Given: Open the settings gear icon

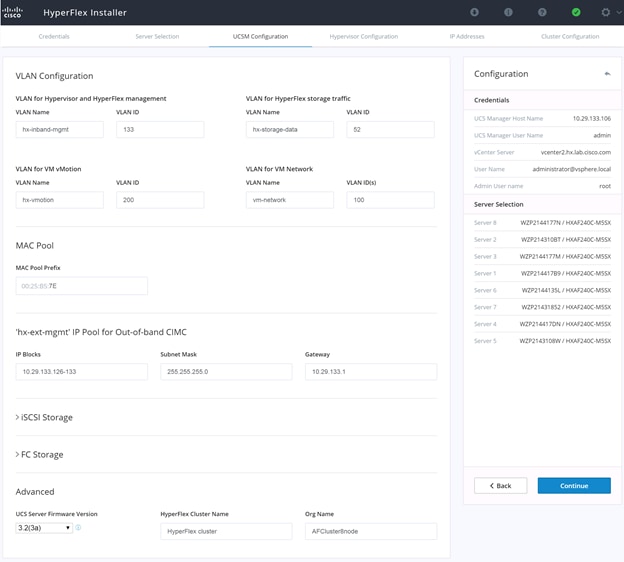Looking at the screenshot, I should [x=605, y=12].
